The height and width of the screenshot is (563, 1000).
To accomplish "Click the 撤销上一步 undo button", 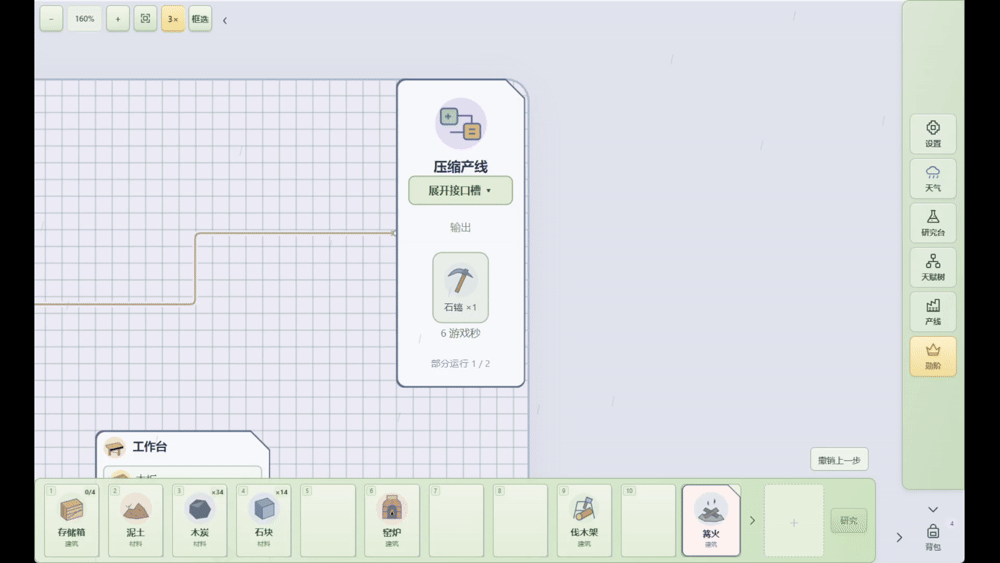I will (839, 460).
